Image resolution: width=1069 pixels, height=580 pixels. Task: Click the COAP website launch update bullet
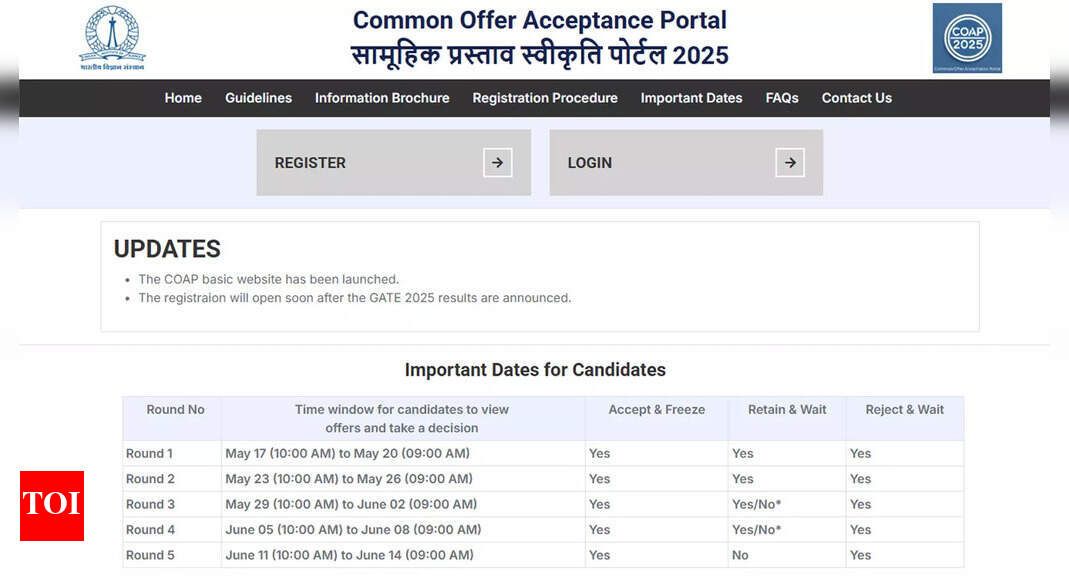268,279
